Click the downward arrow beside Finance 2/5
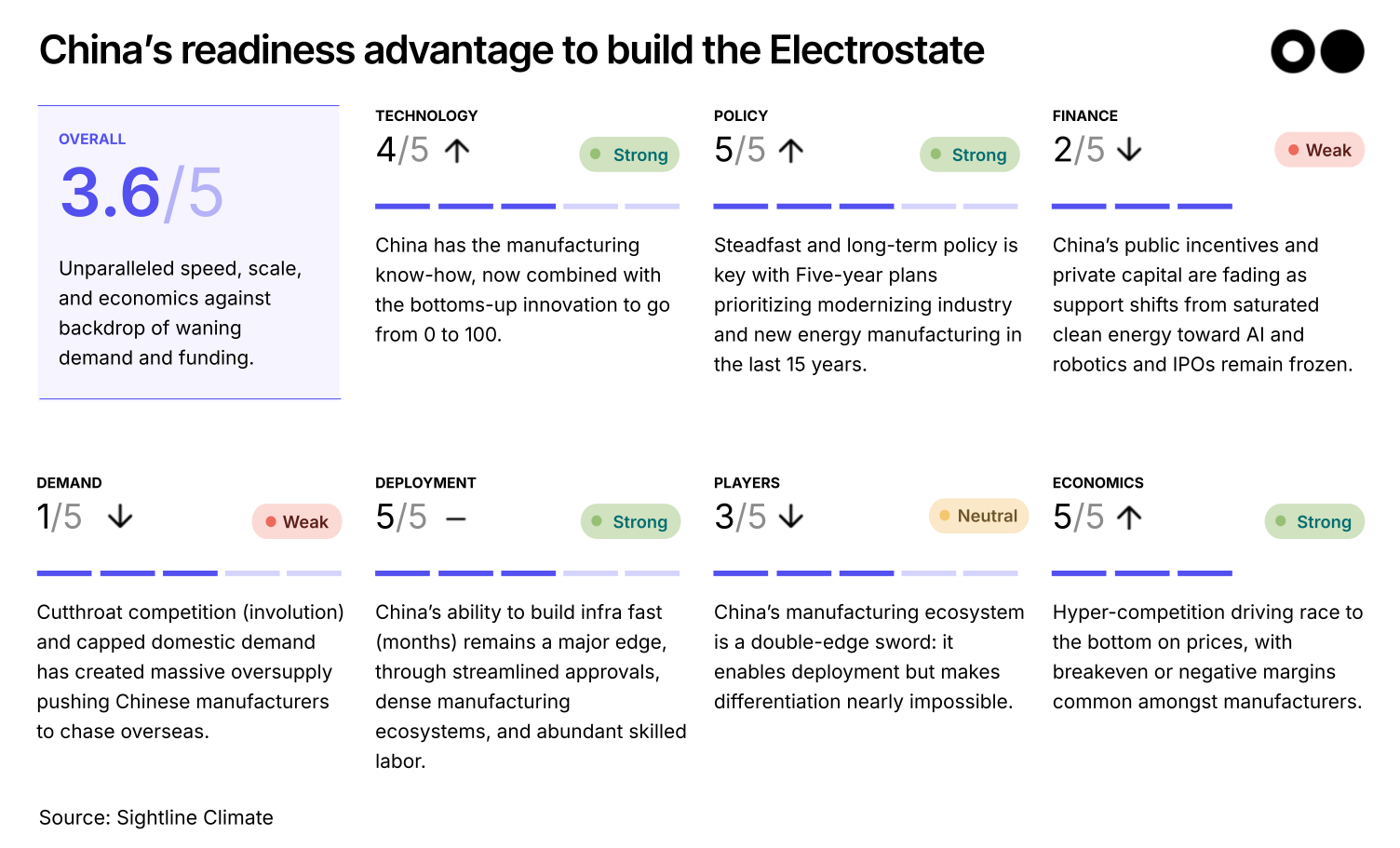 point(1128,151)
